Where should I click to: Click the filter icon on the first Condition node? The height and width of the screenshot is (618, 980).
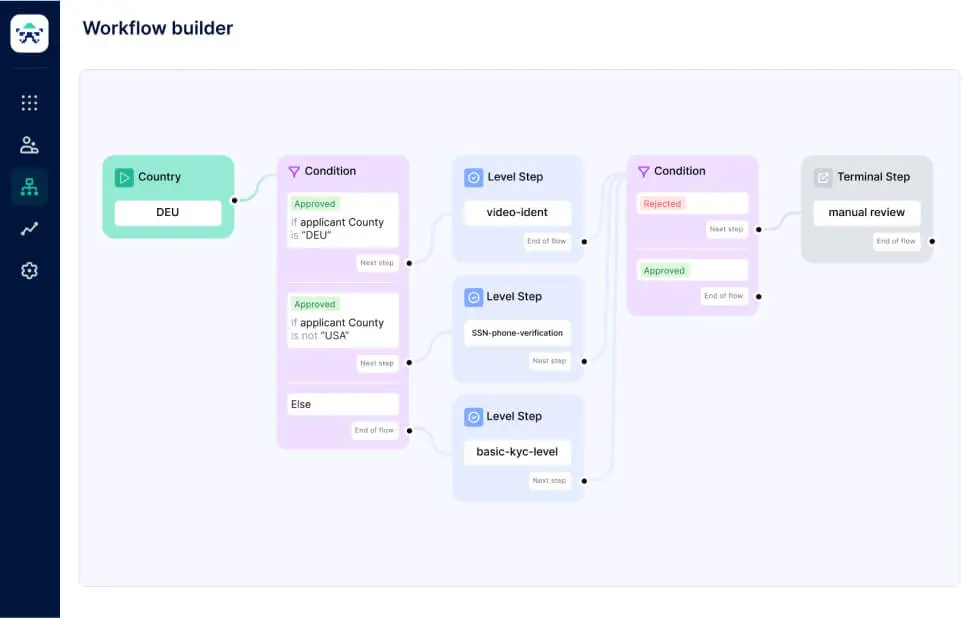[x=293, y=171]
